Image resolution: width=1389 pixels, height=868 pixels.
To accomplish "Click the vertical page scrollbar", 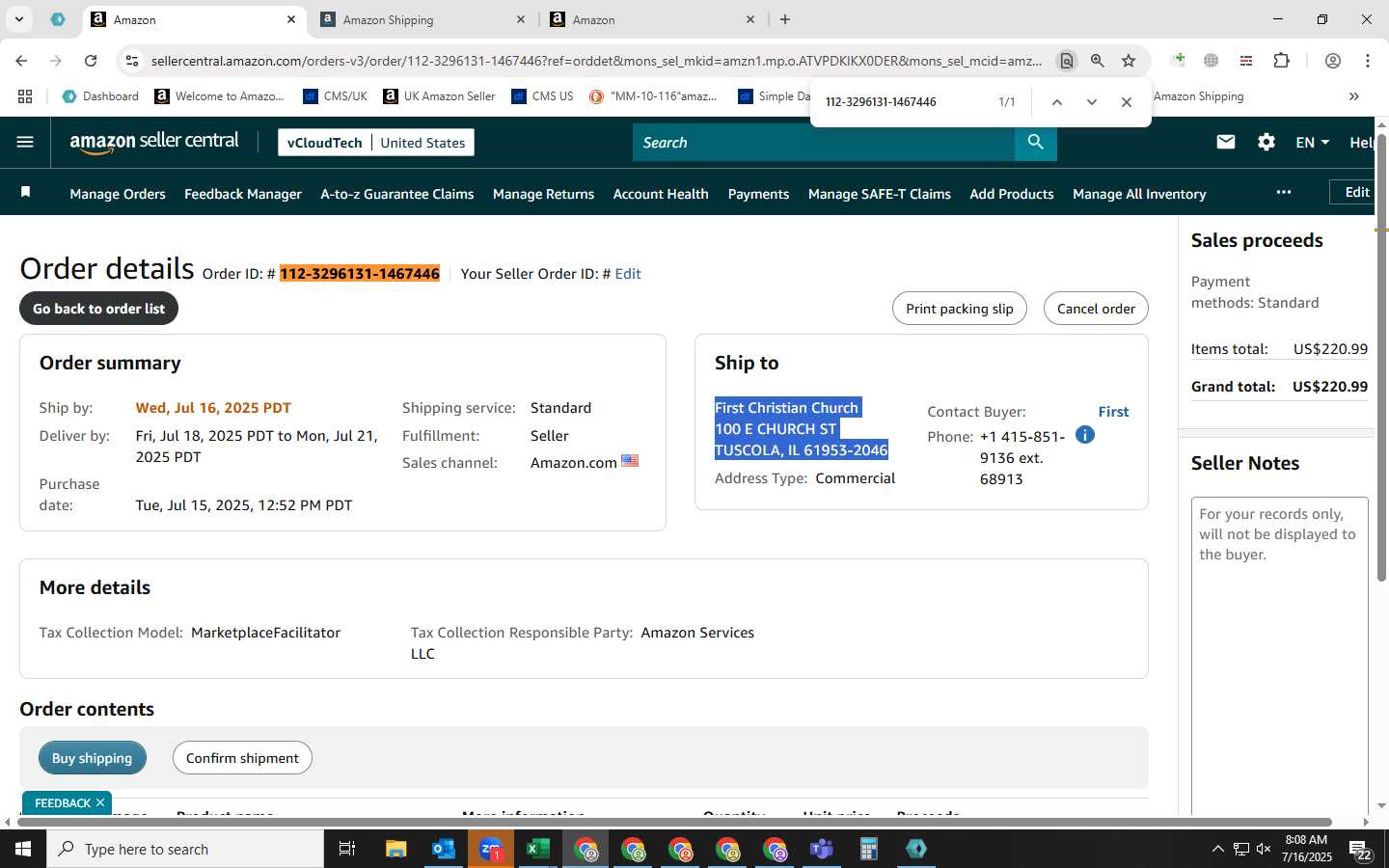I will coord(1381,357).
